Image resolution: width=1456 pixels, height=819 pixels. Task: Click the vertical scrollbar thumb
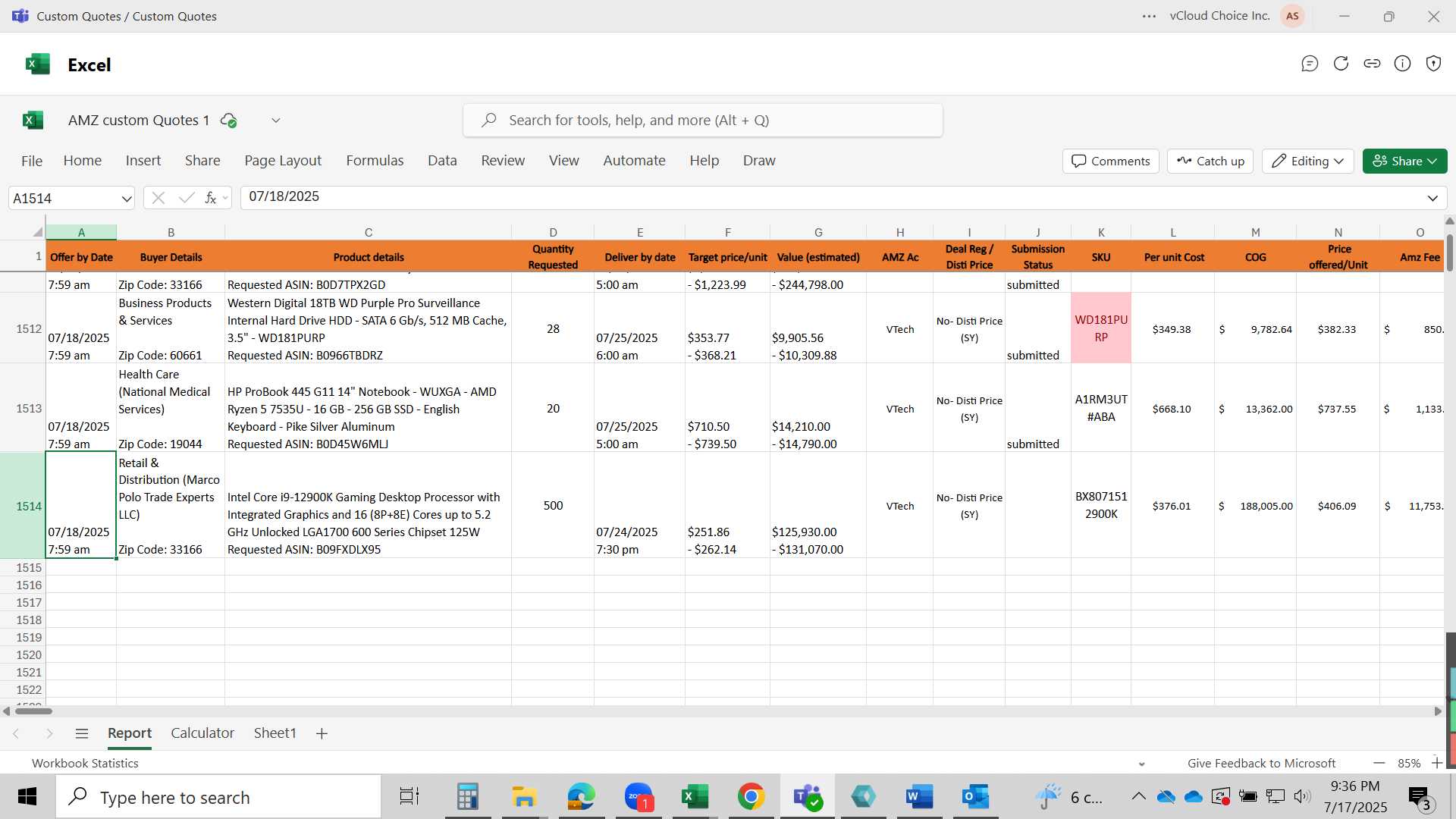point(1450,253)
